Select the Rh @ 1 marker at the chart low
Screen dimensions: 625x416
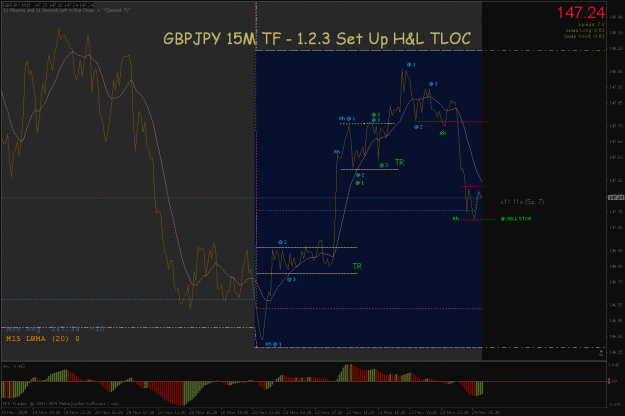pos(273,344)
